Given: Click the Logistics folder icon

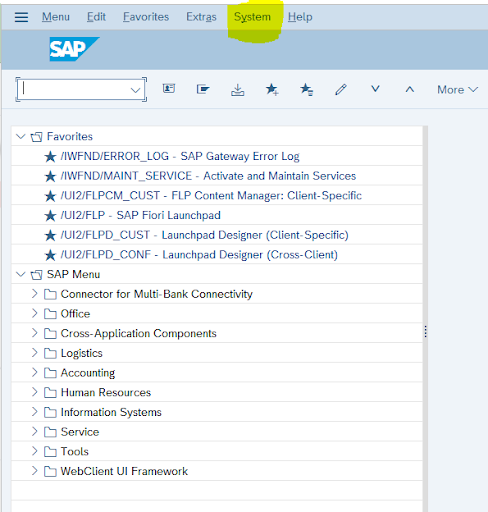Looking at the screenshot, I should point(50,353).
